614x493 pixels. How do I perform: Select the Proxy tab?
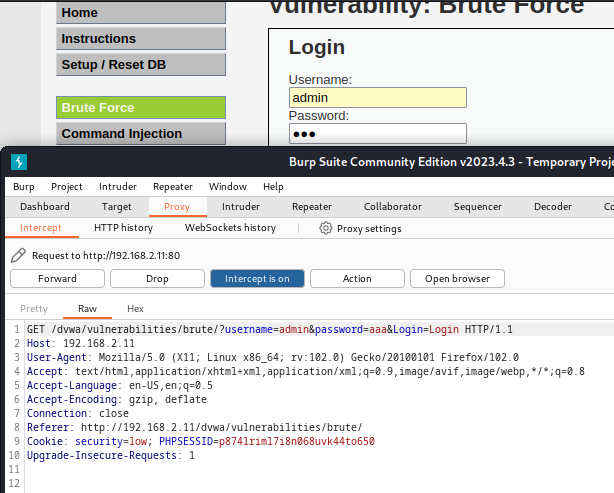coord(177,206)
